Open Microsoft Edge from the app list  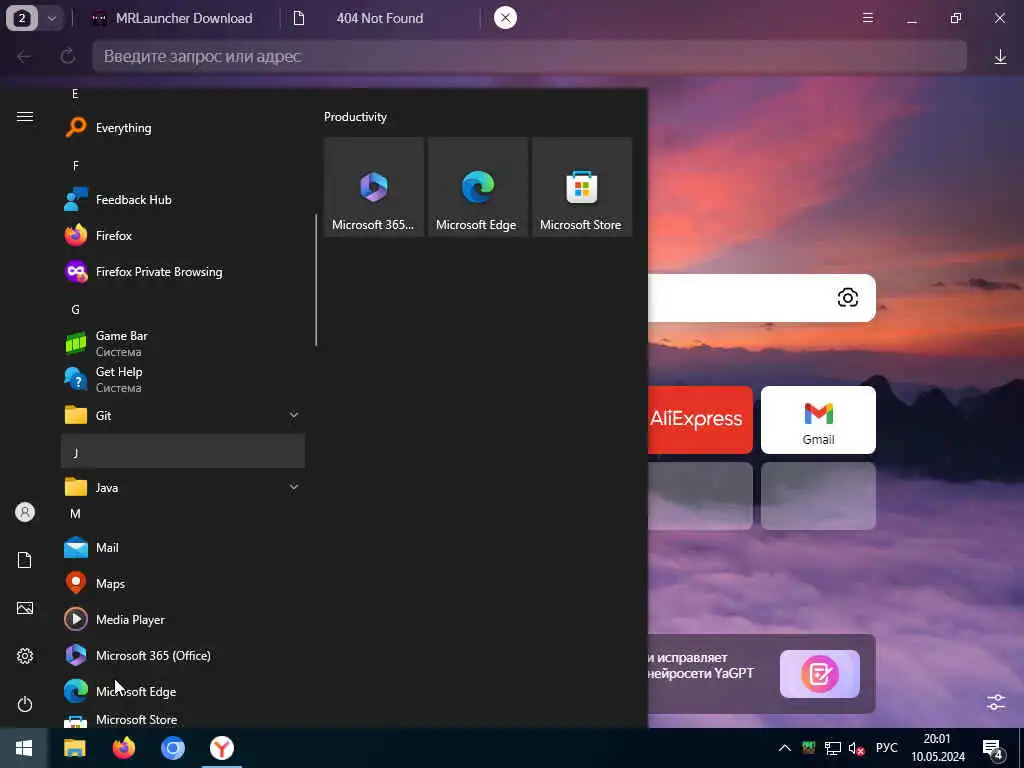183,691
